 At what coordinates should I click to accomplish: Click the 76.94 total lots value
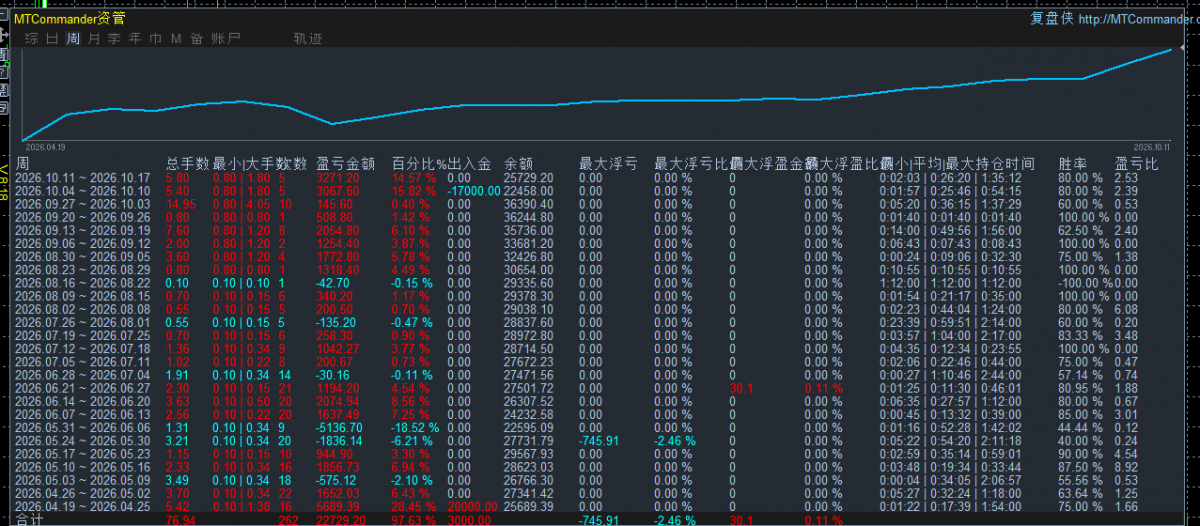[181, 520]
